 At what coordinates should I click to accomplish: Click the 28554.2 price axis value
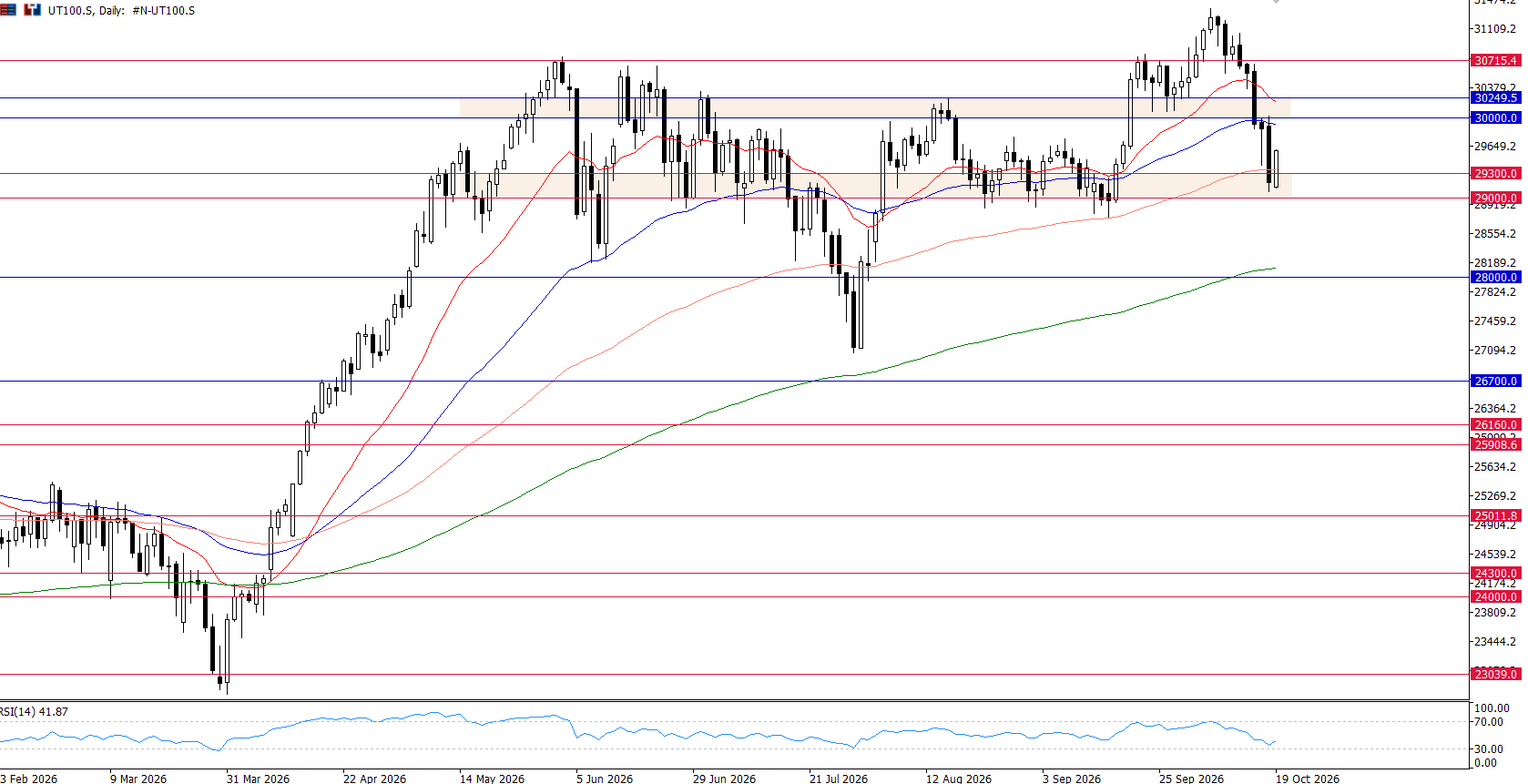pos(1495,234)
